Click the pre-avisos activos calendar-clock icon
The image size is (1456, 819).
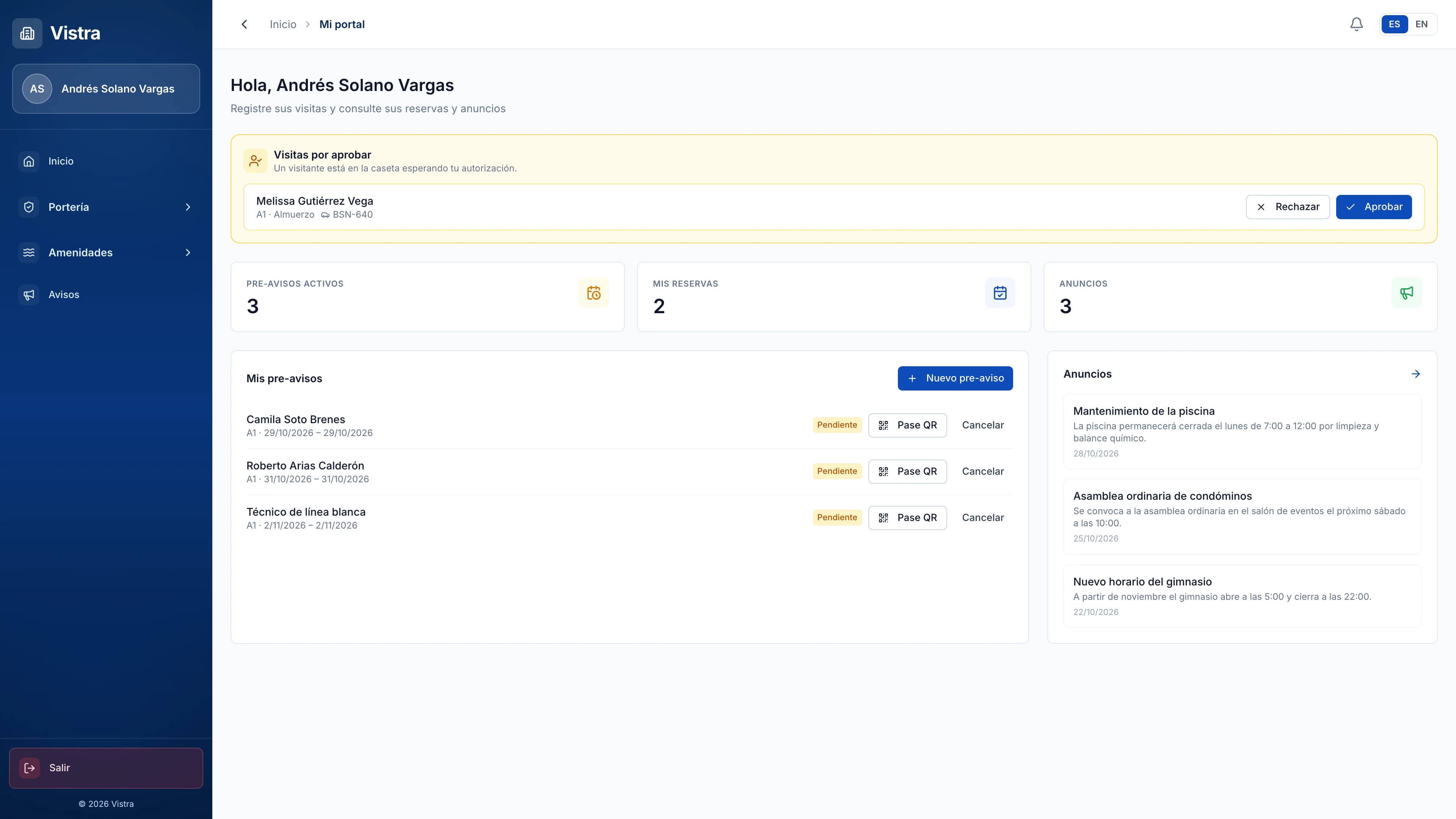tap(593, 293)
